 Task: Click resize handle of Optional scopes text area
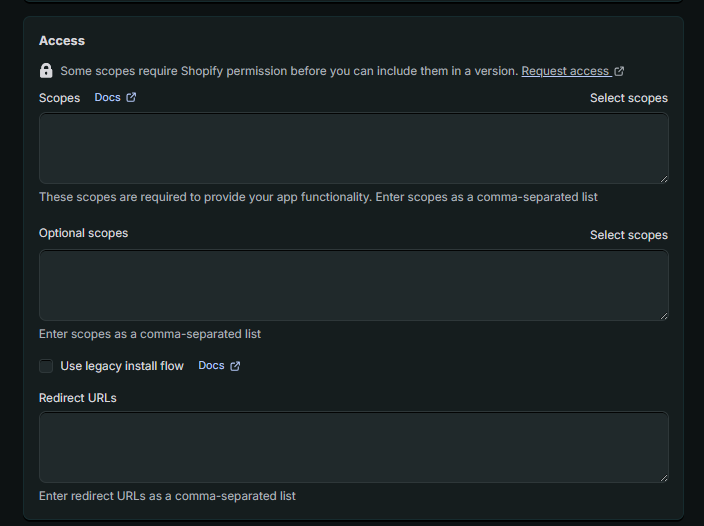point(663,315)
